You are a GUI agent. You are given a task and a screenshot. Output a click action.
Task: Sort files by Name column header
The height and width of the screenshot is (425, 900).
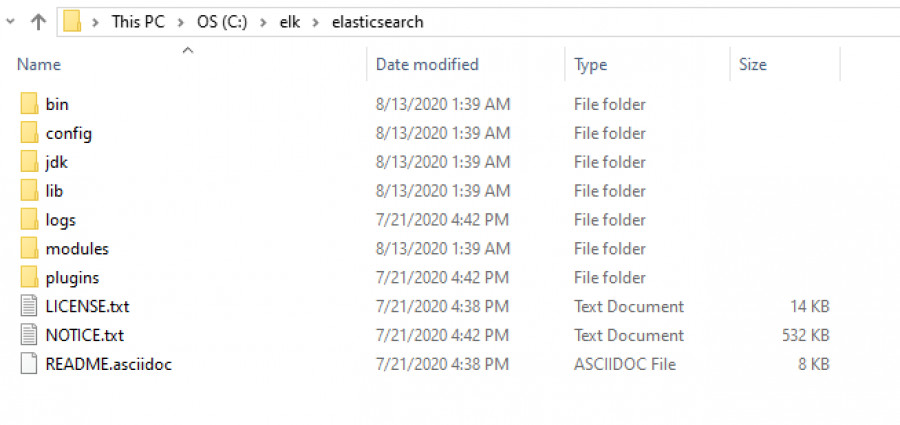point(39,65)
